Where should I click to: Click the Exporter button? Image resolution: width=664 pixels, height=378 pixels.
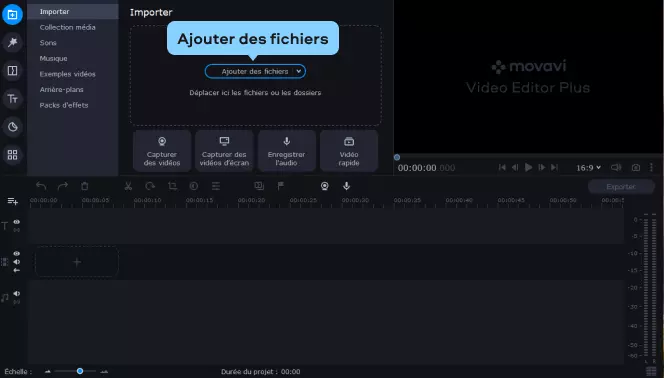(x=621, y=187)
